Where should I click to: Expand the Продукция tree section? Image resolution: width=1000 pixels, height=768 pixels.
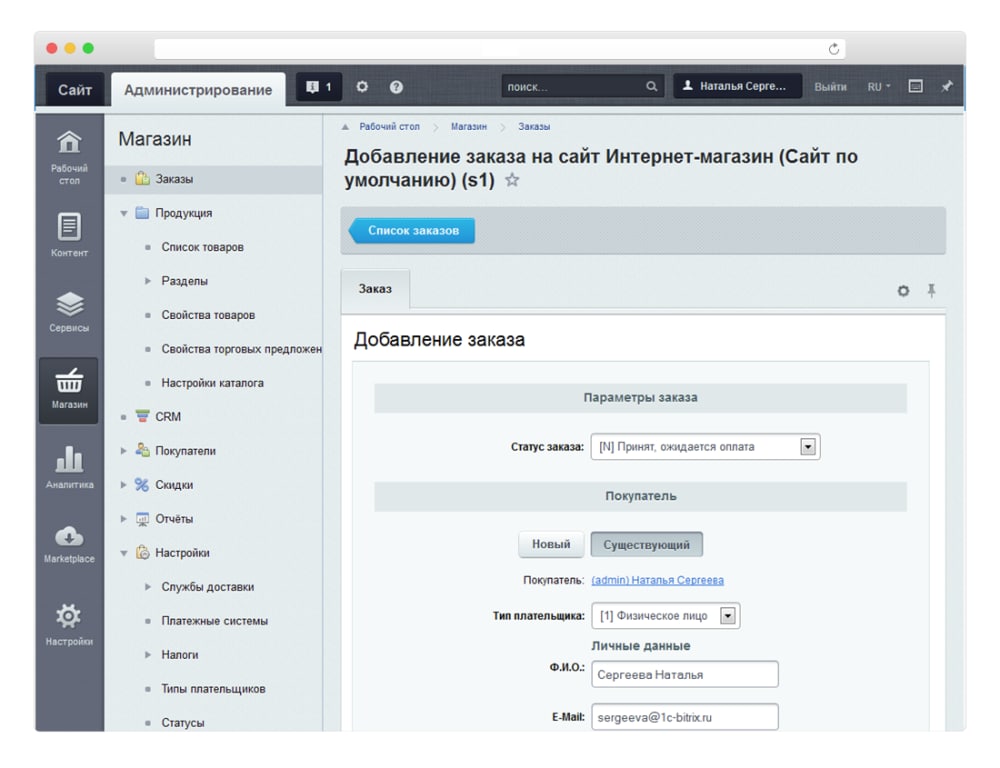[x=124, y=213]
